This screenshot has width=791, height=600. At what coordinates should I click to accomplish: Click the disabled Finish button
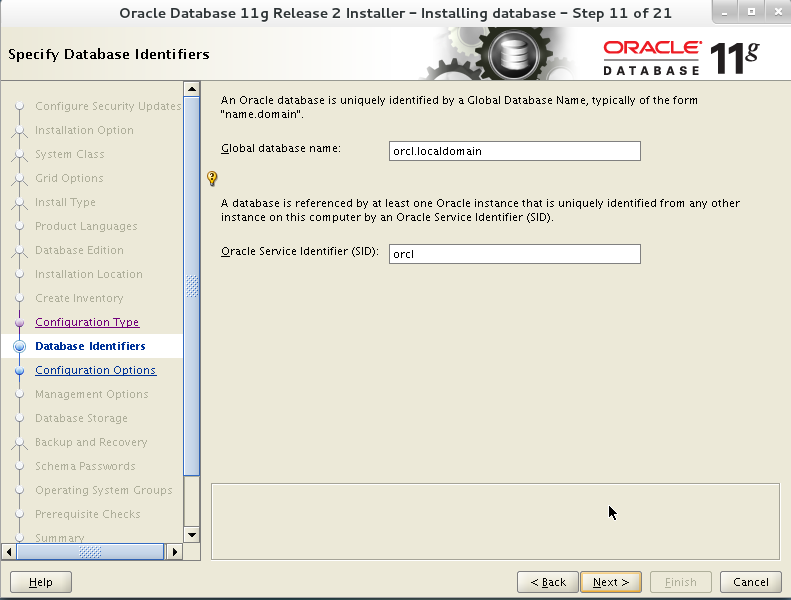pos(681,582)
